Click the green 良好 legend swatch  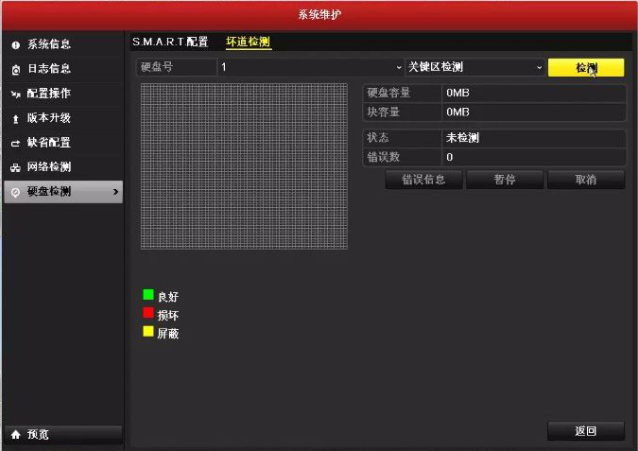[148, 295]
